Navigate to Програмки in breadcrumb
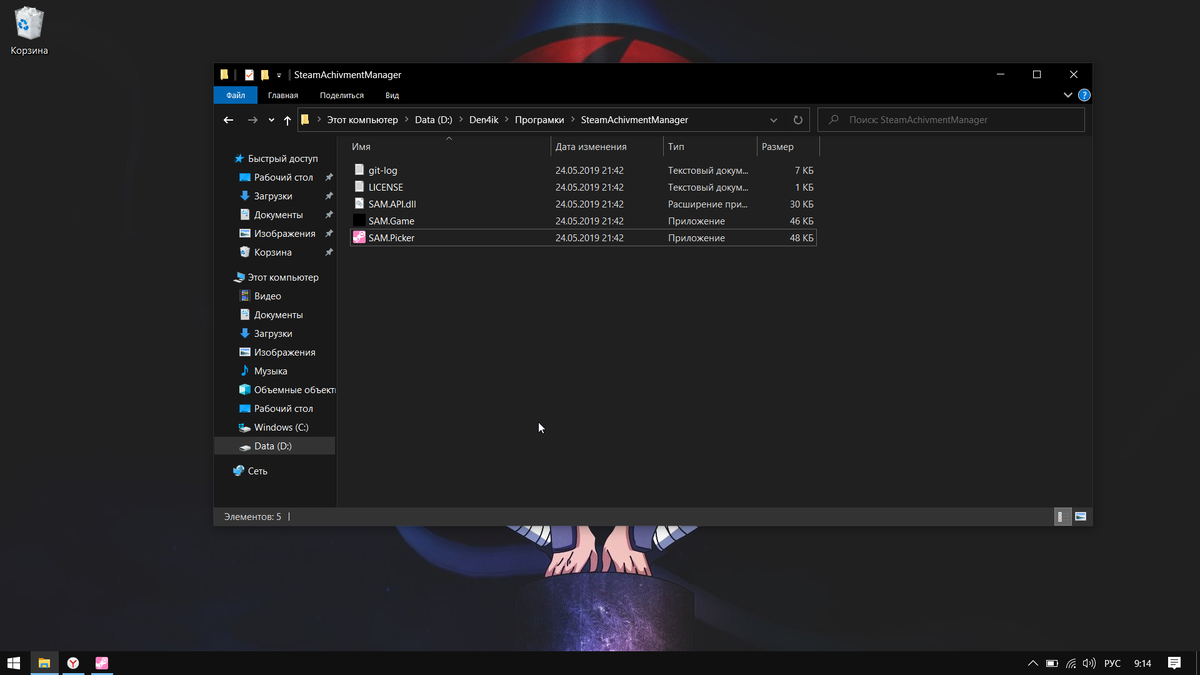1200x675 pixels. pyautogui.click(x=540, y=120)
